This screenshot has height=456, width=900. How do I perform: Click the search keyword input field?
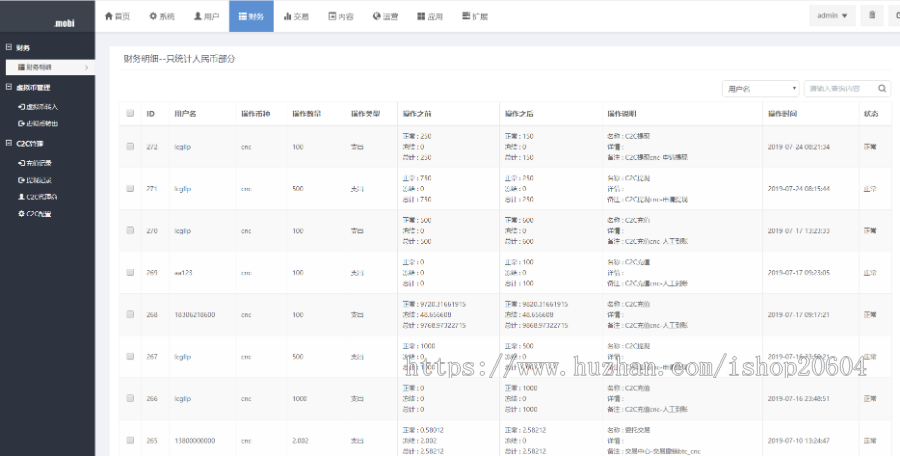pos(840,88)
